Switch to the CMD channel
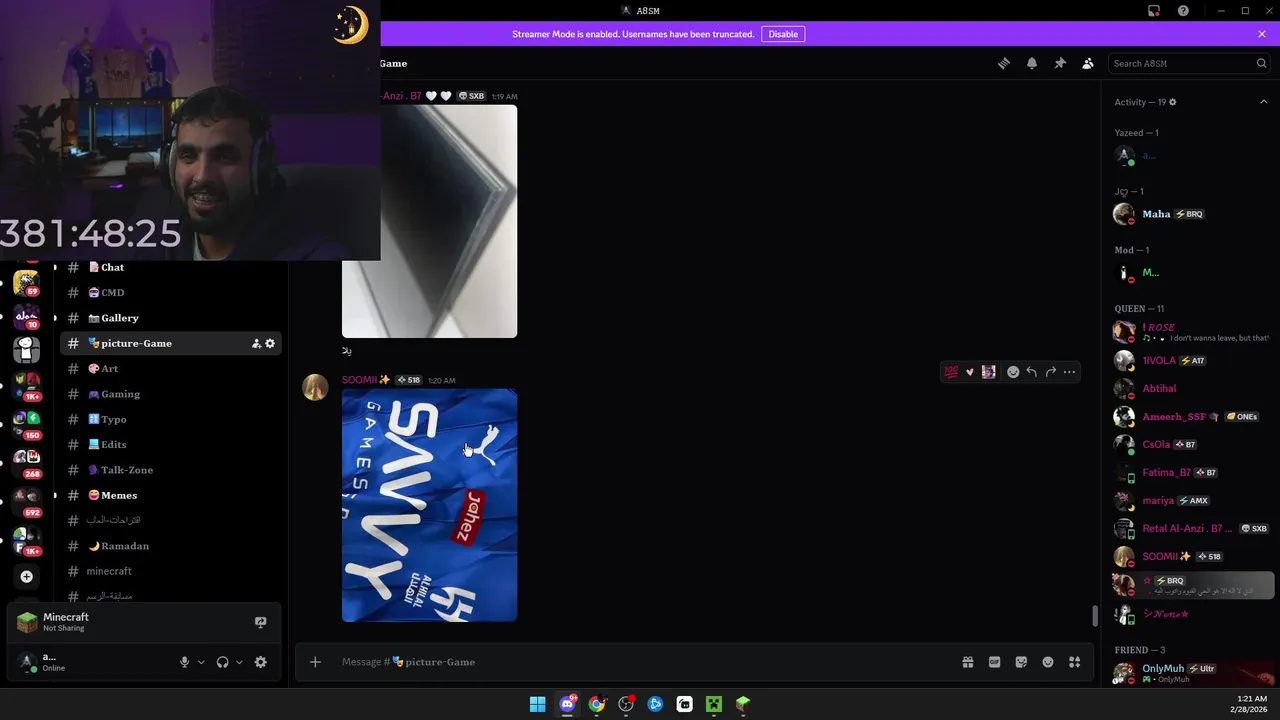 click(x=170, y=293)
